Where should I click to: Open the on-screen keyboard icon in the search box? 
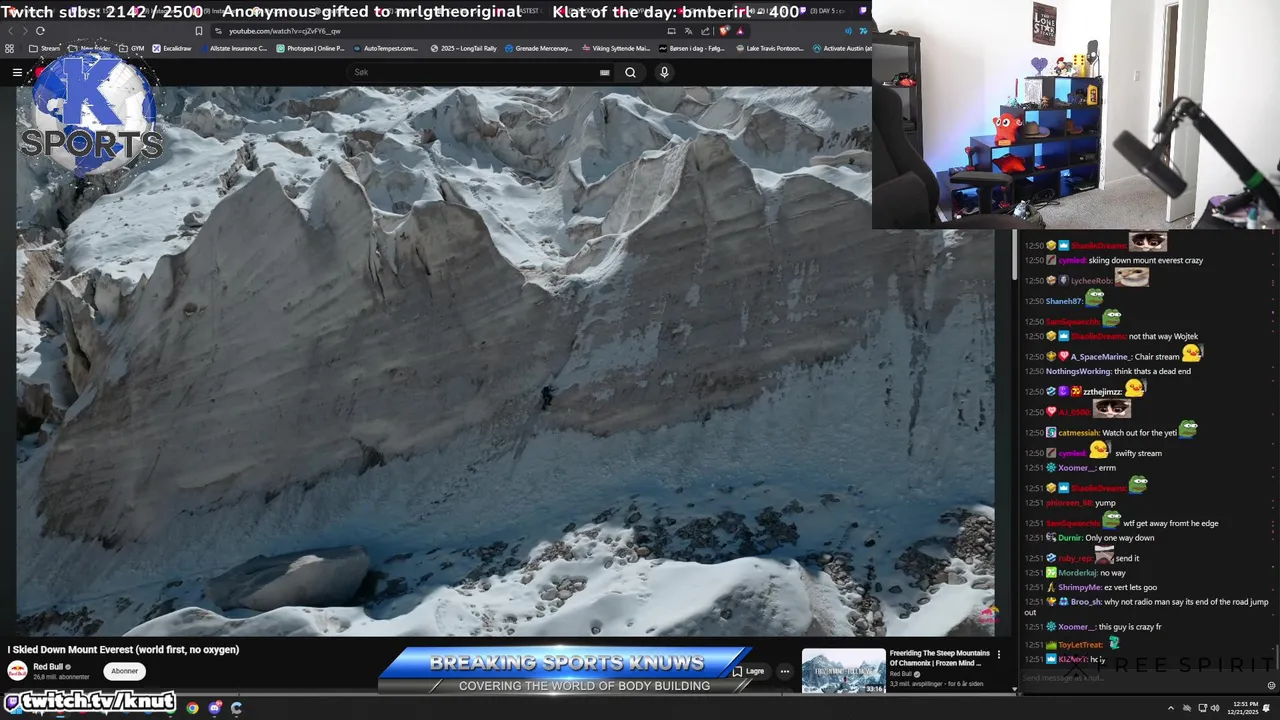point(604,72)
